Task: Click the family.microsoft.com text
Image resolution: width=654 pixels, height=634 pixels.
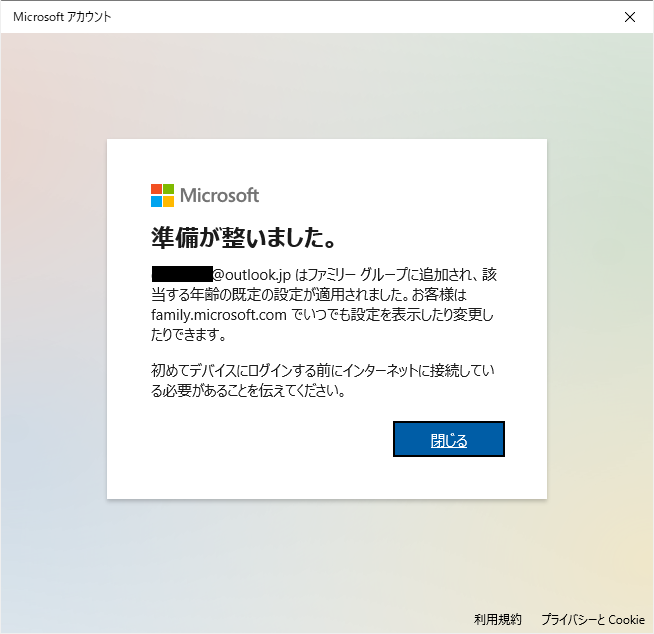Action: pos(219,314)
